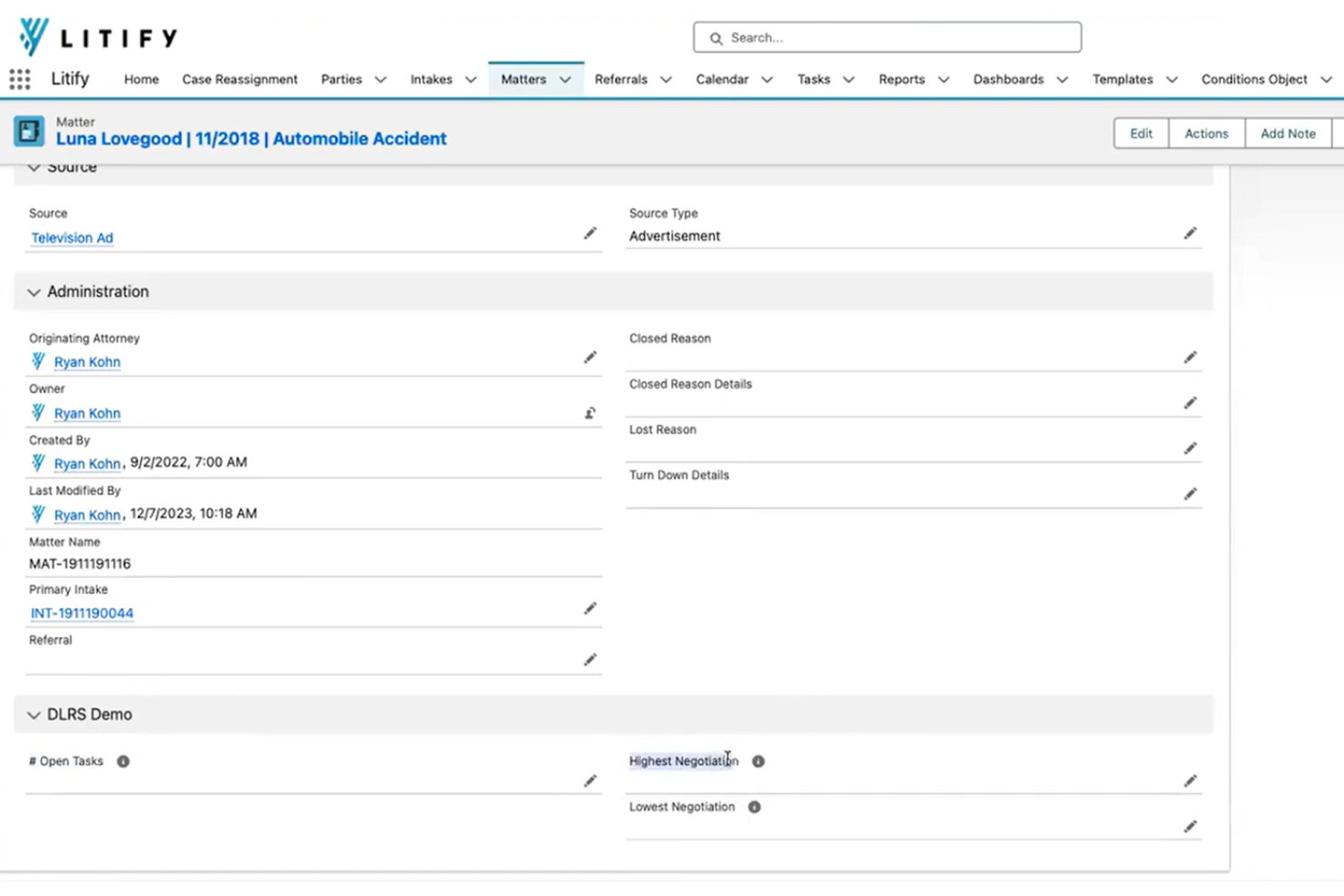Edit the Closed Reason pencil icon

[1191, 358]
